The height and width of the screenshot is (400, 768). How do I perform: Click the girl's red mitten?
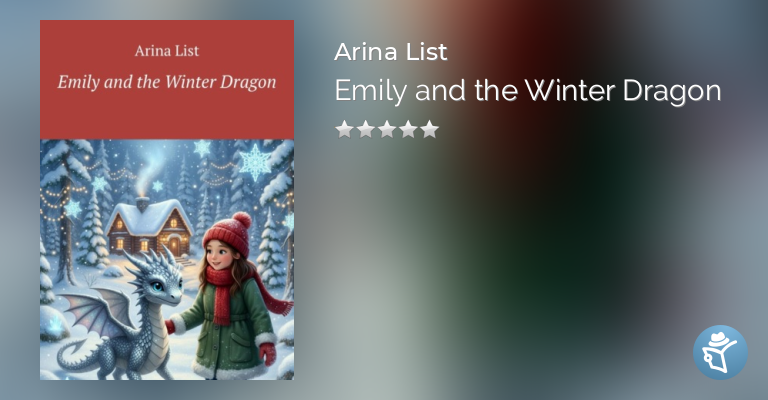pyautogui.click(x=268, y=353)
